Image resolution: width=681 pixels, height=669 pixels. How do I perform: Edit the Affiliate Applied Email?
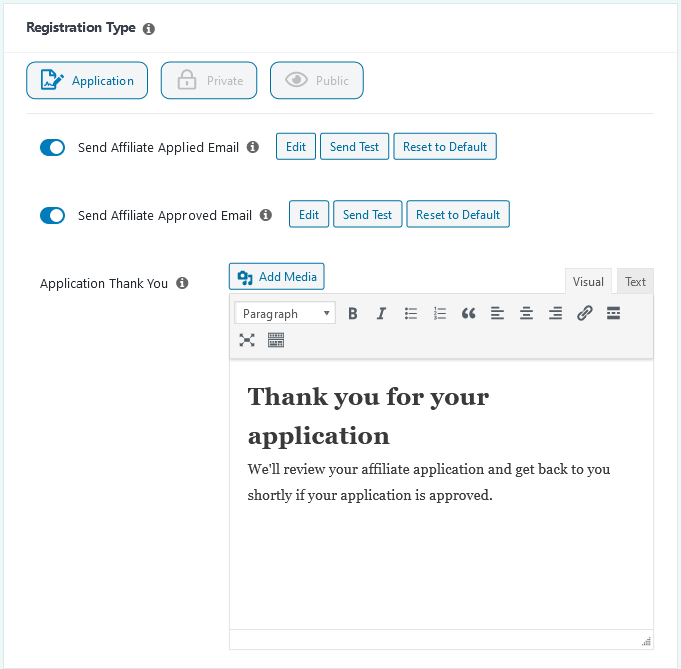click(296, 146)
